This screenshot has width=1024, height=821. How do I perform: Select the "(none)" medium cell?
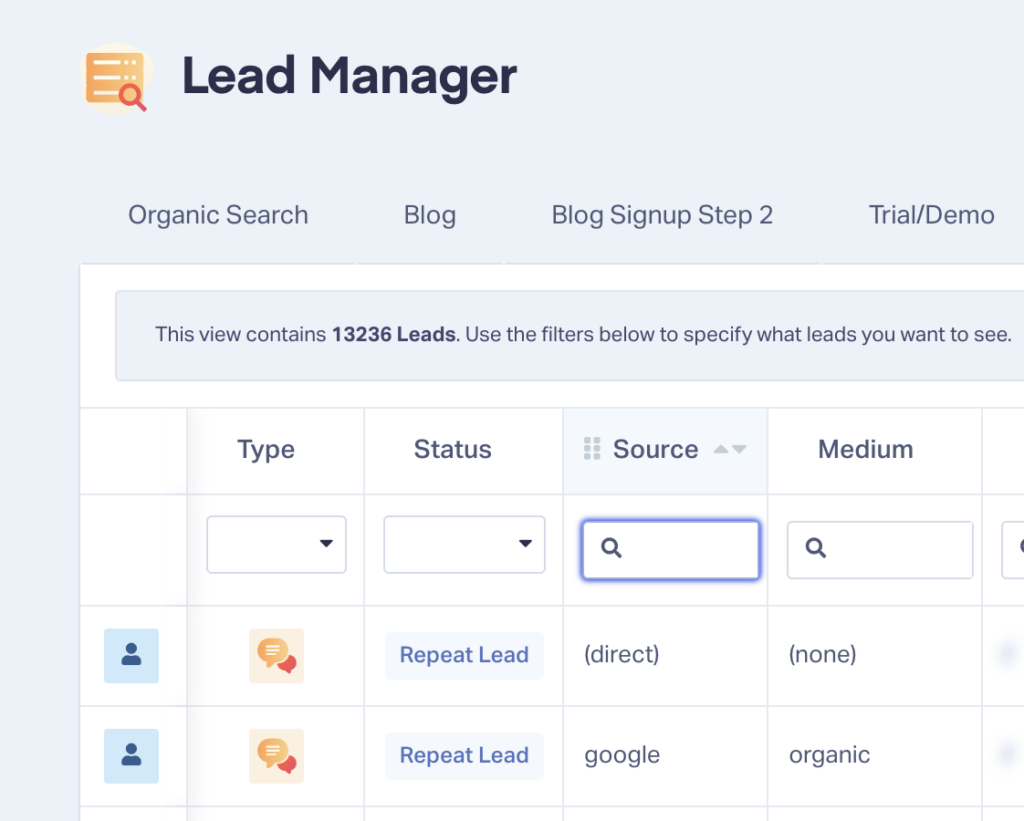(x=822, y=654)
